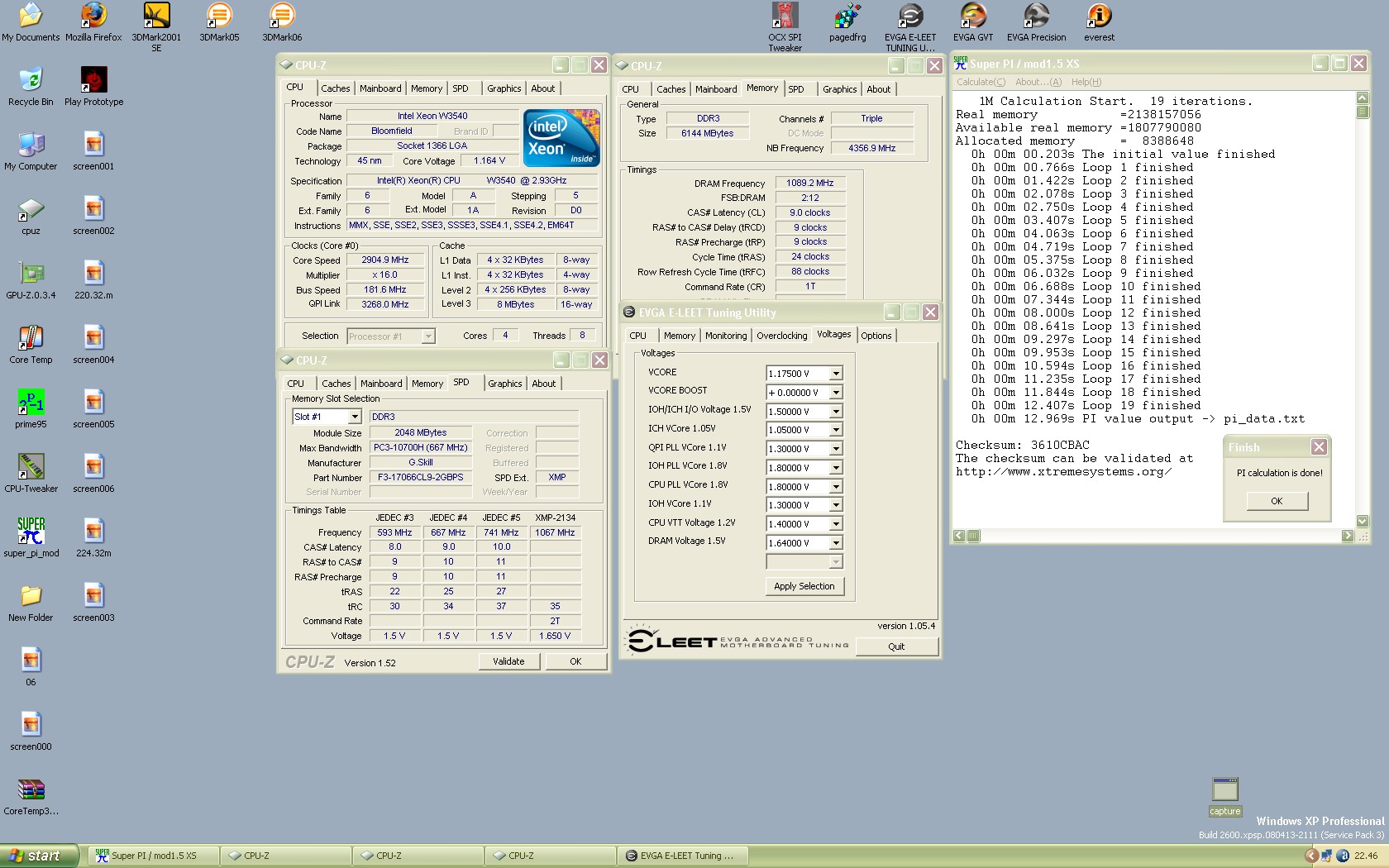The height and width of the screenshot is (868, 1389).
Task: Open 3DMark05 desktop shortcut
Action: tap(219, 23)
